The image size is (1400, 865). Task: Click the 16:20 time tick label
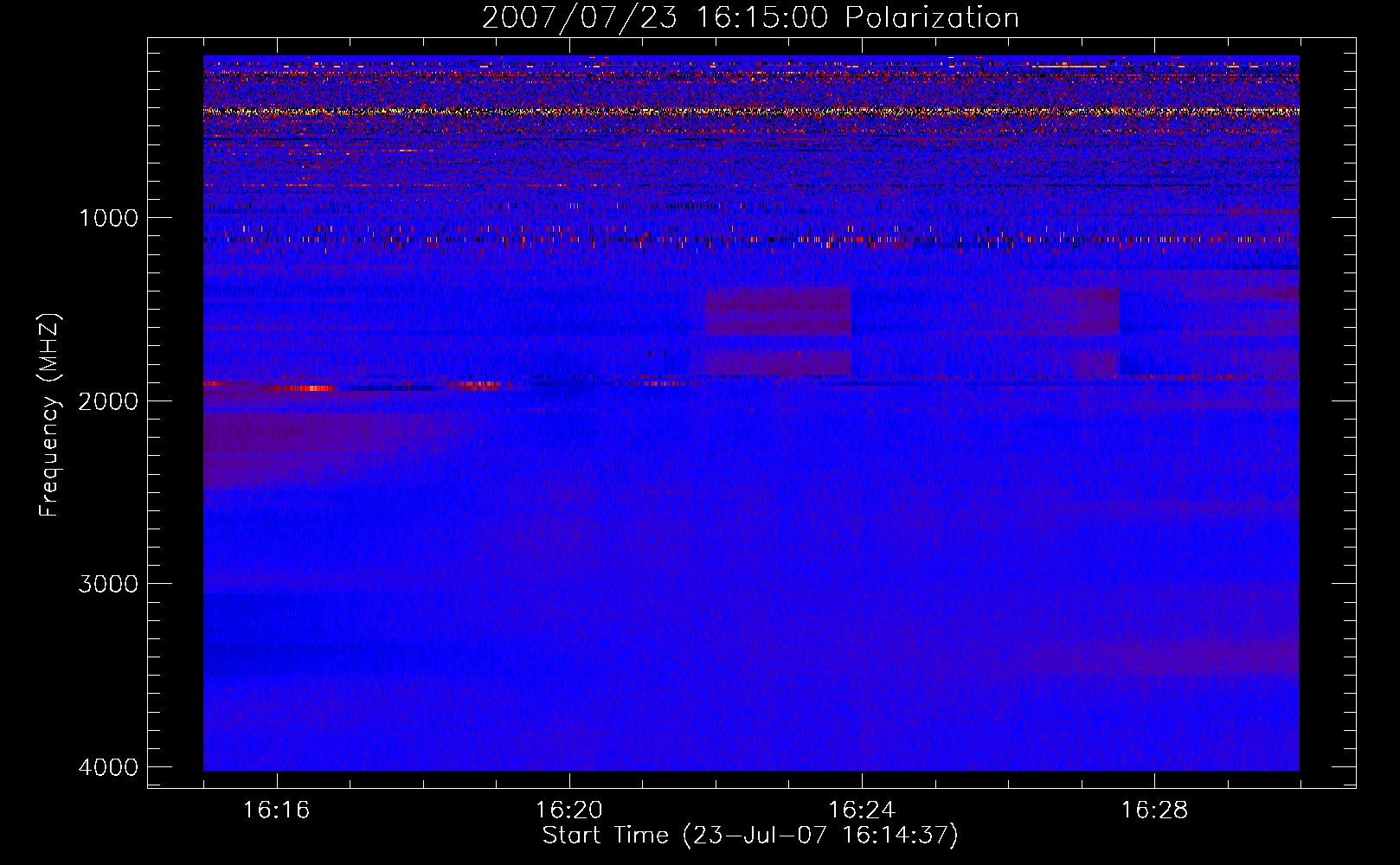coord(568,811)
